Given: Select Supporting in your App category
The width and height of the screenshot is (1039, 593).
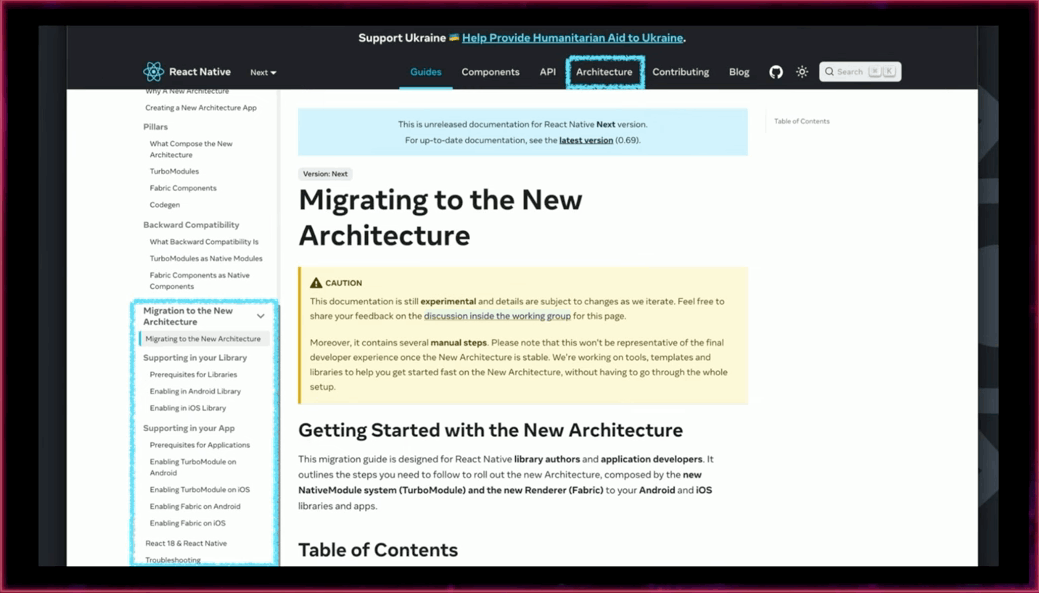Looking at the screenshot, I should (189, 428).
